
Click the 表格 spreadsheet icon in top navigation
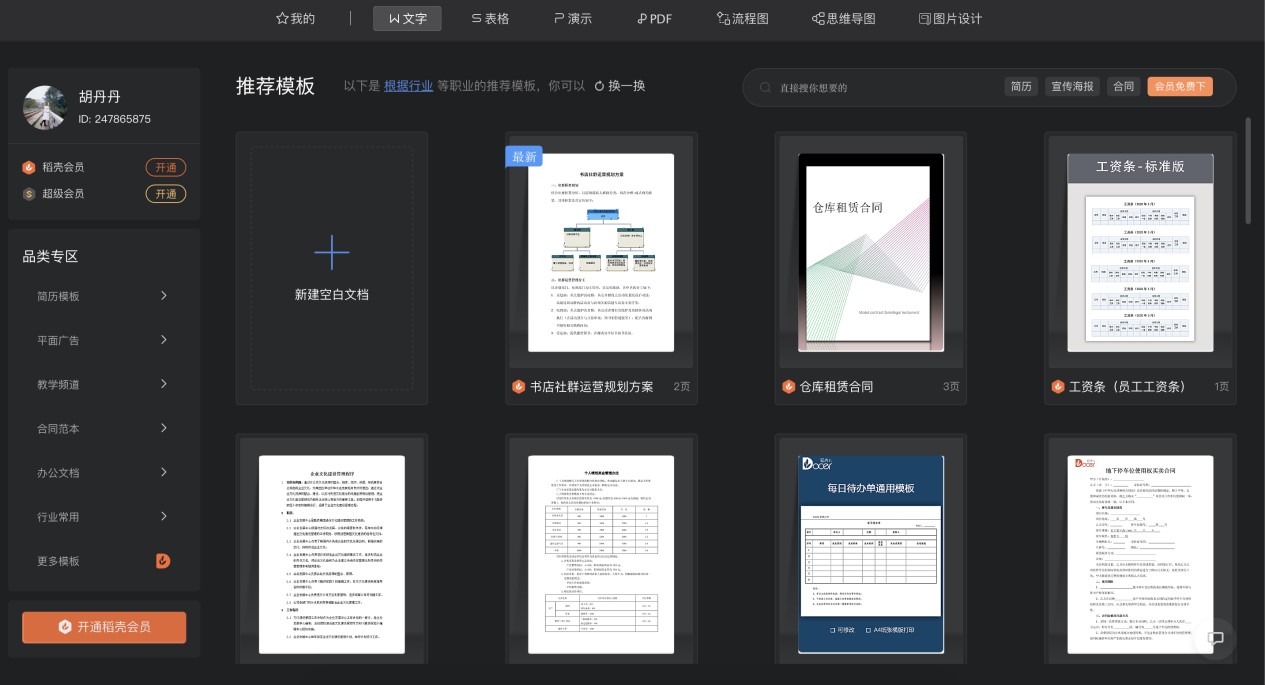click(476, 18)
